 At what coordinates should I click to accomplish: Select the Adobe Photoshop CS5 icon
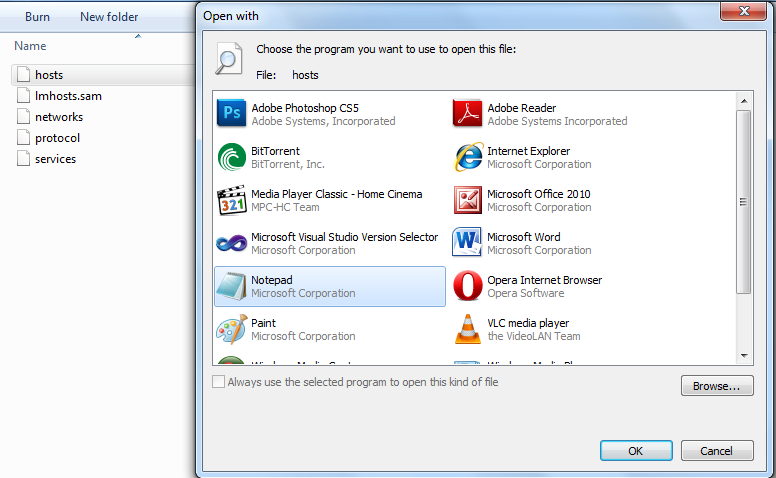232,113
